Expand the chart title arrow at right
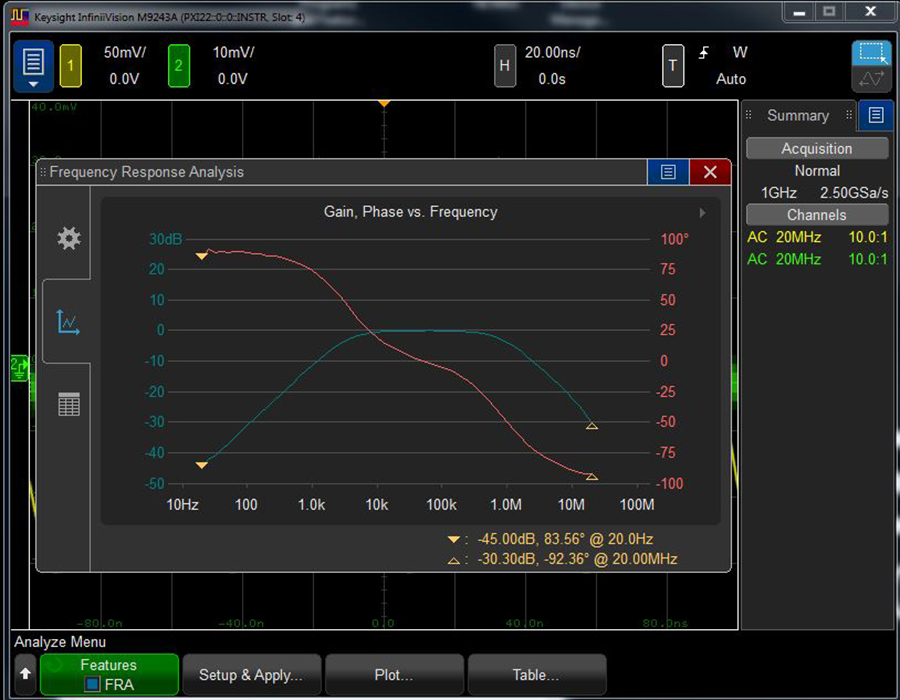Image resolution: width=900 pixels, height=700 pixels. (703, 213)
